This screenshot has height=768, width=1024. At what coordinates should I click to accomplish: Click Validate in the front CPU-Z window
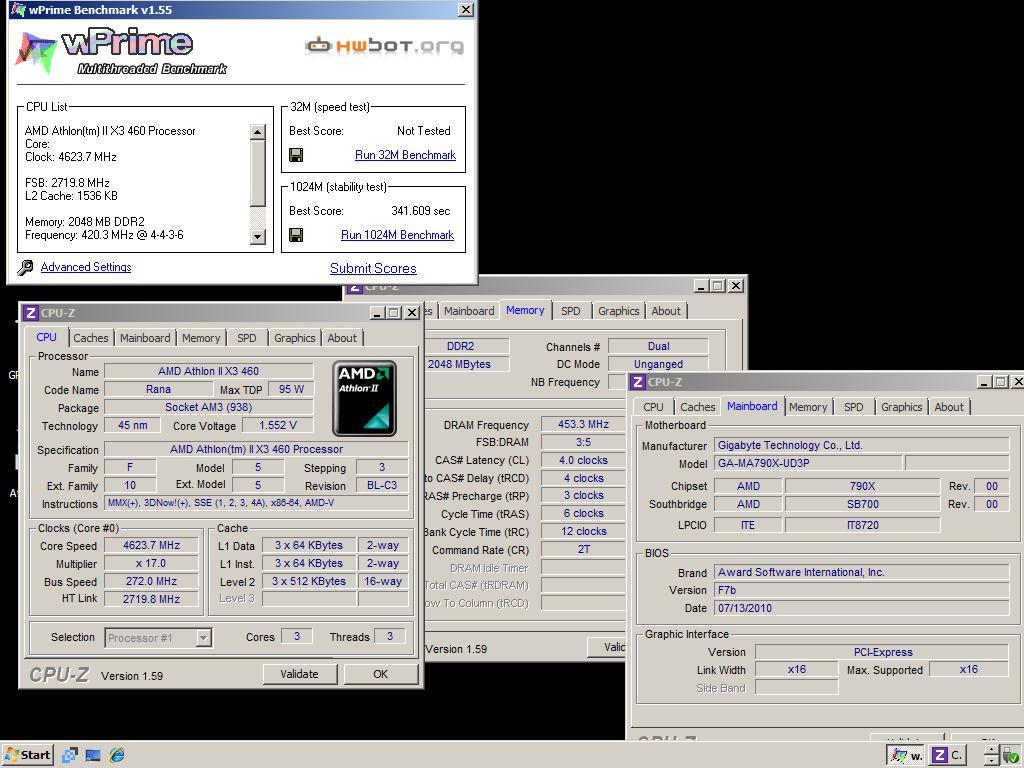point(300,674)
